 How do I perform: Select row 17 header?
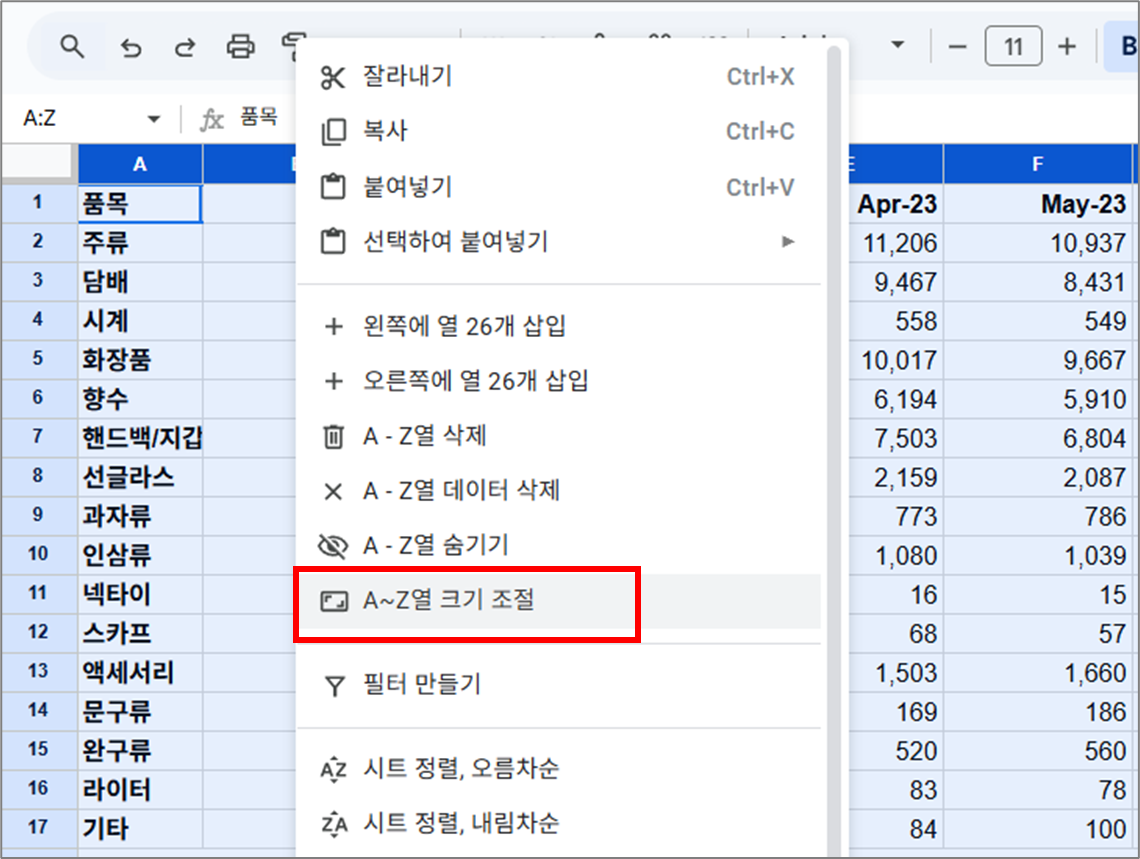[x=38, y=827]
